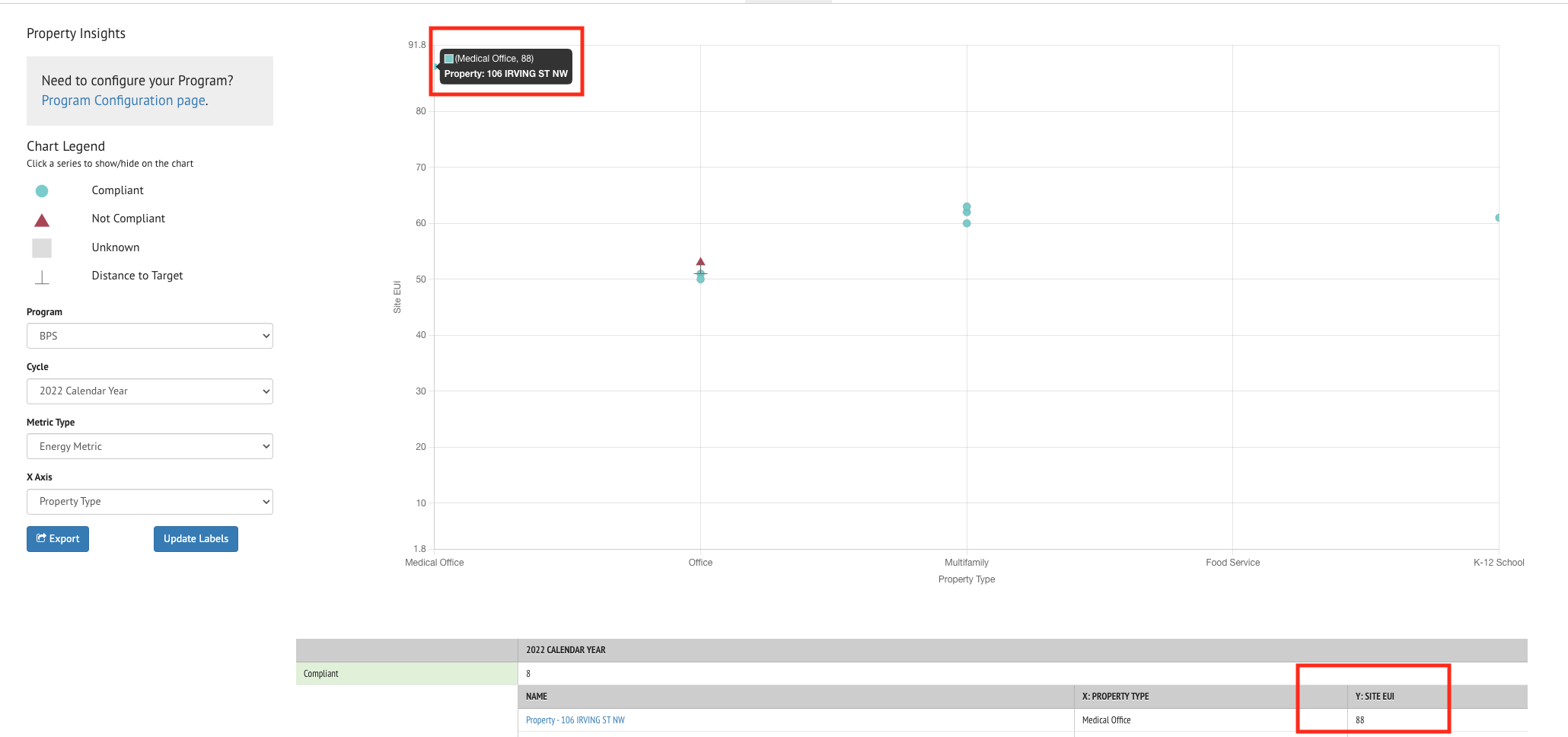Select the Property - 106 IRVING ST NW link

point(575,719)
